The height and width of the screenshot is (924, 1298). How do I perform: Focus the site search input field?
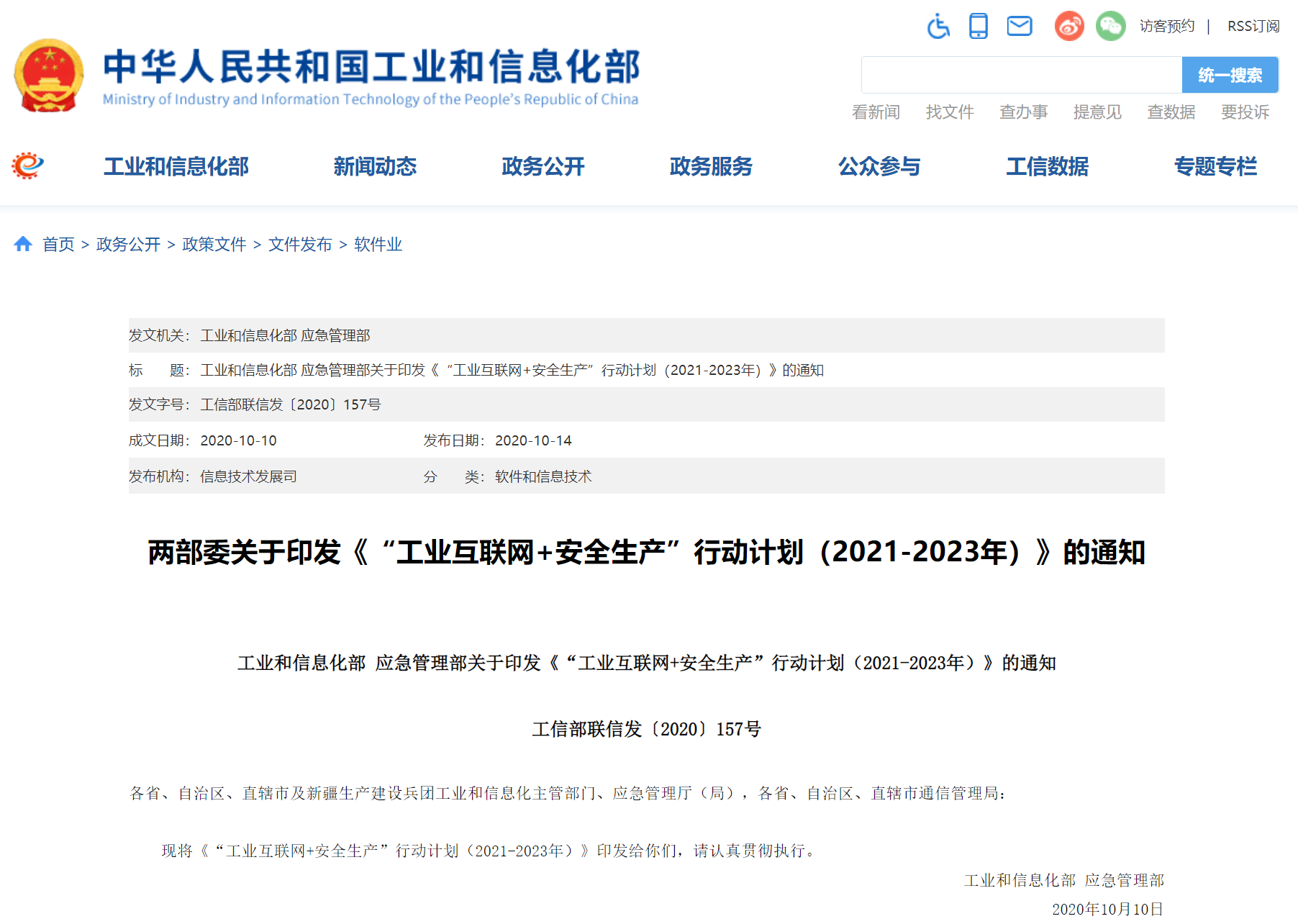point(1021,75)
